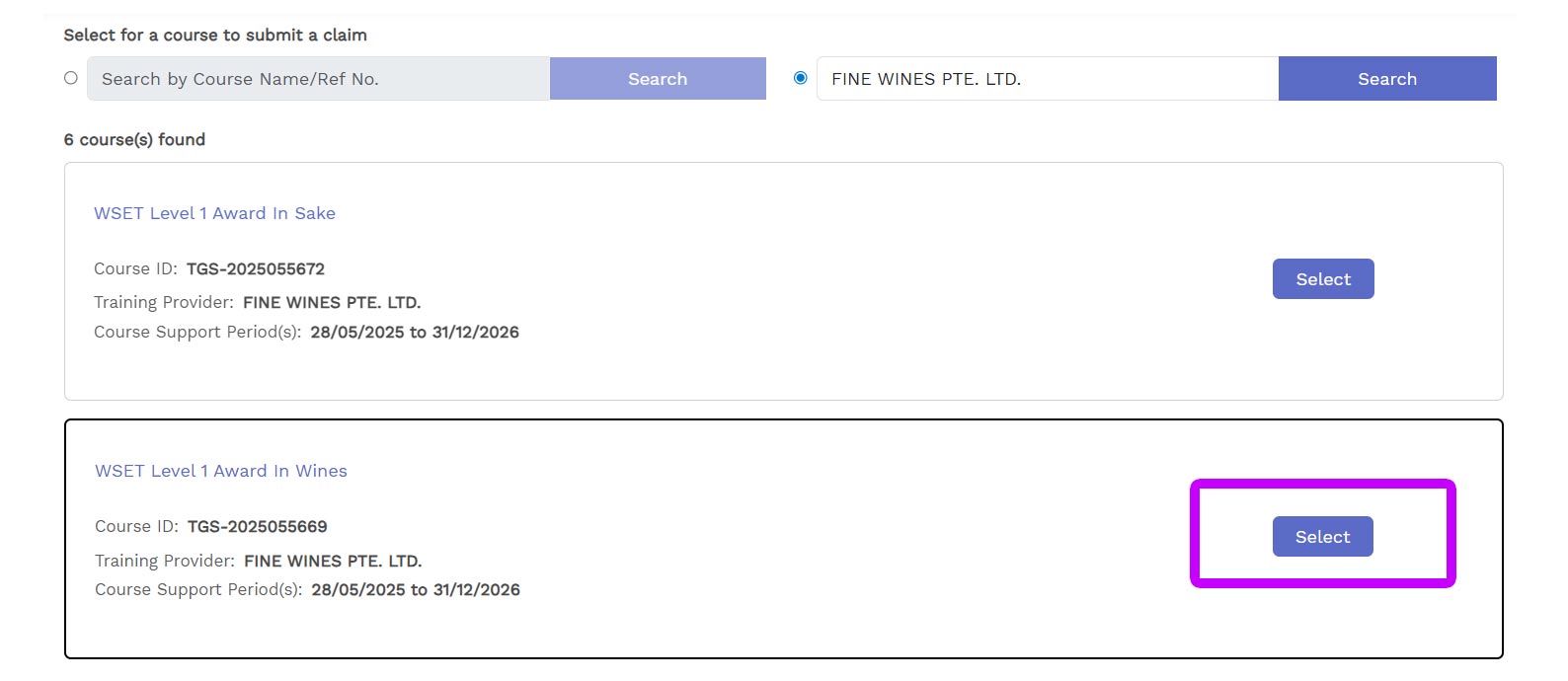
Task: Click the Training Provider label in Wines card
Action: pos(165,561)
